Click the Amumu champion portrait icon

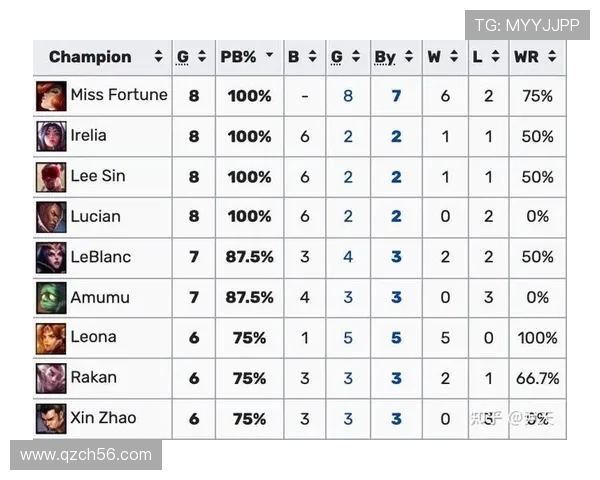pyautogui.click(x=51, y=298)
